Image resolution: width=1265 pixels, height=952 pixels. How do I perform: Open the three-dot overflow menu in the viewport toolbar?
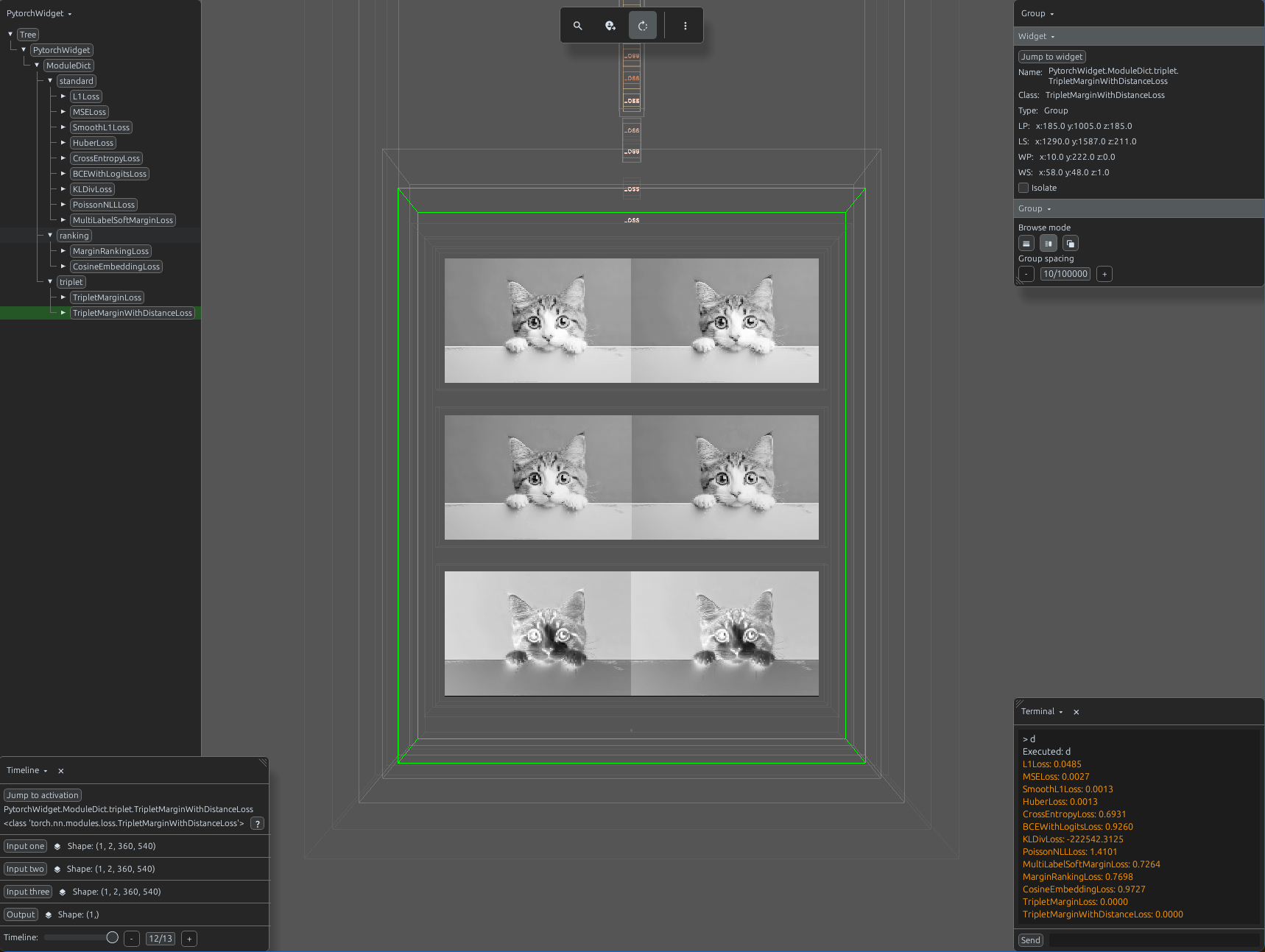pos(686,26)
